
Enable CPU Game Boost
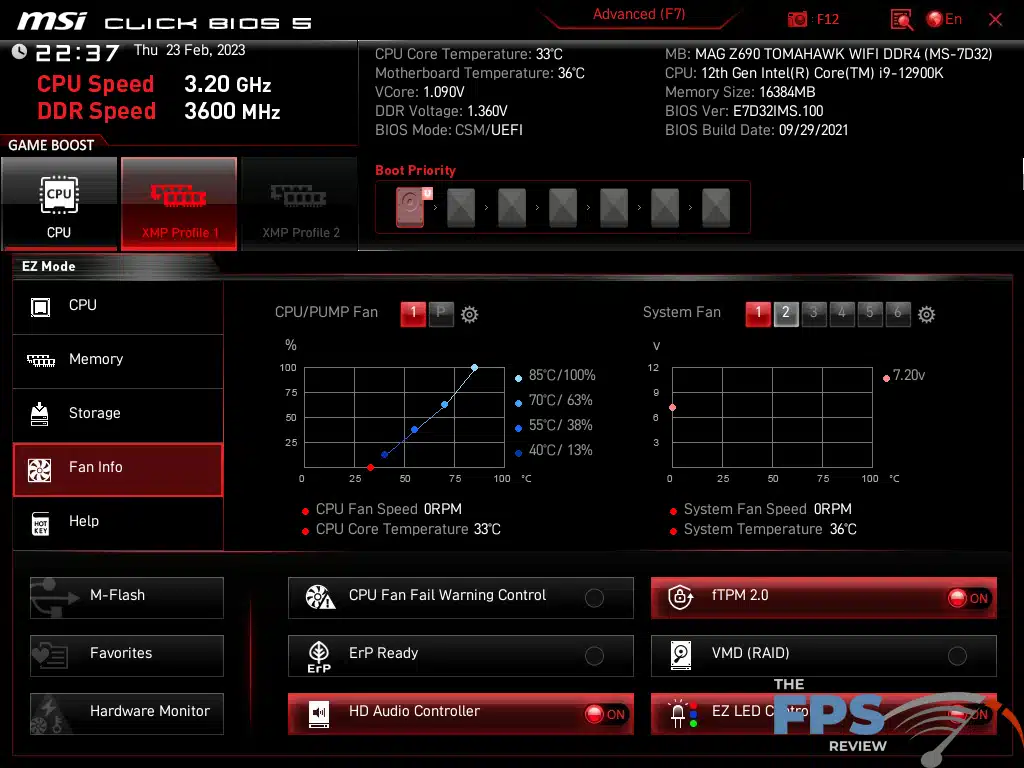tap(59, 204)
